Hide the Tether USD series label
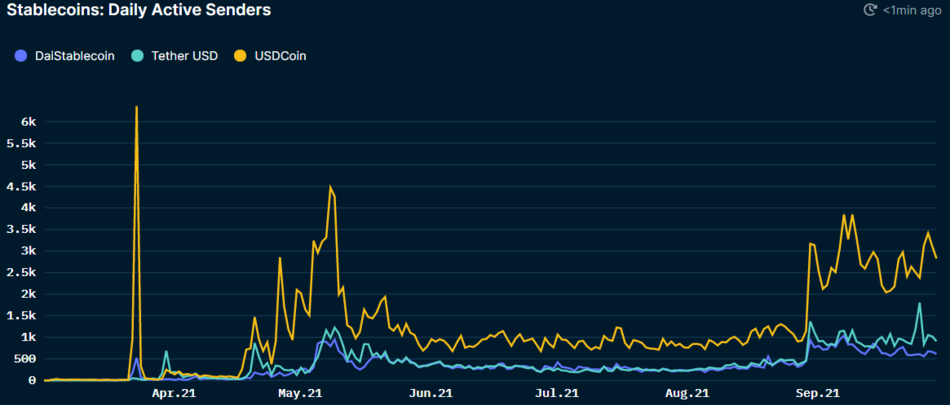 186,56
